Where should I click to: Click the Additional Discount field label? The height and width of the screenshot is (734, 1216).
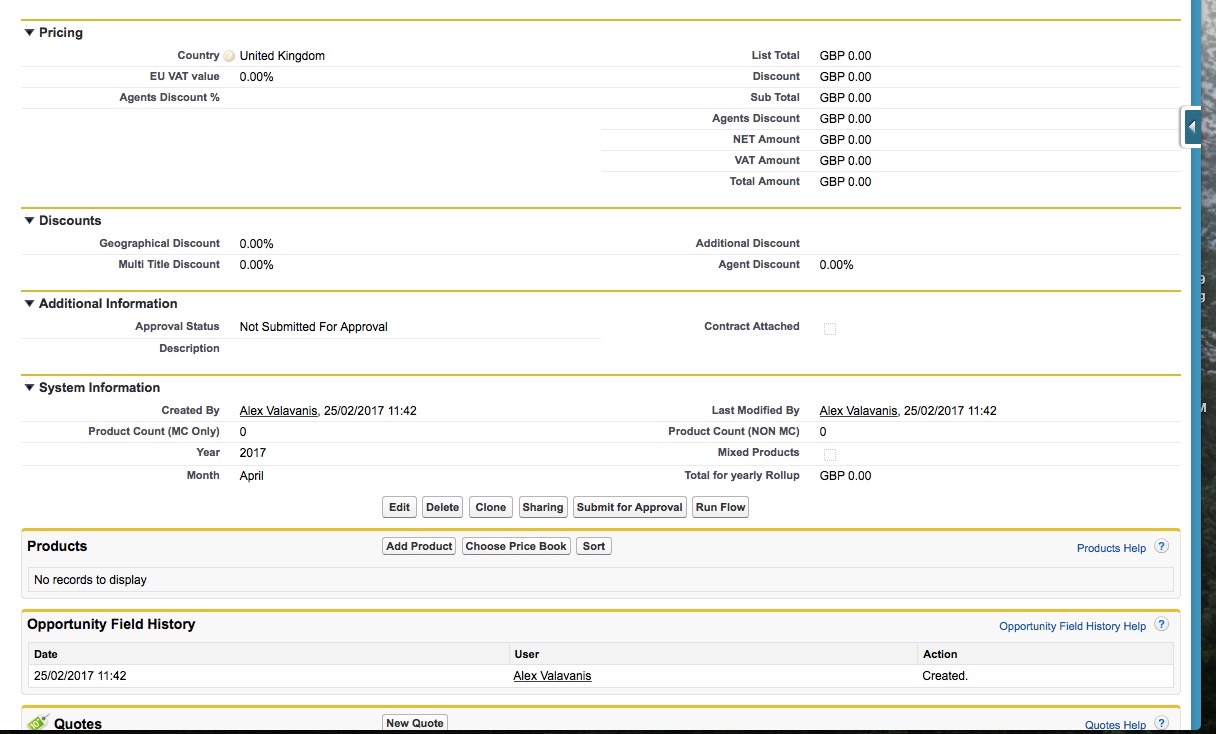[748, 244]
